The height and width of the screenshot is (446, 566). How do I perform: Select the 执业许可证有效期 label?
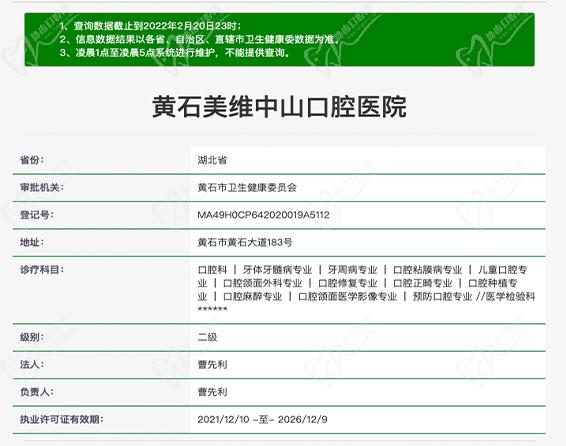pyautogui.click(x=61, y=419)
